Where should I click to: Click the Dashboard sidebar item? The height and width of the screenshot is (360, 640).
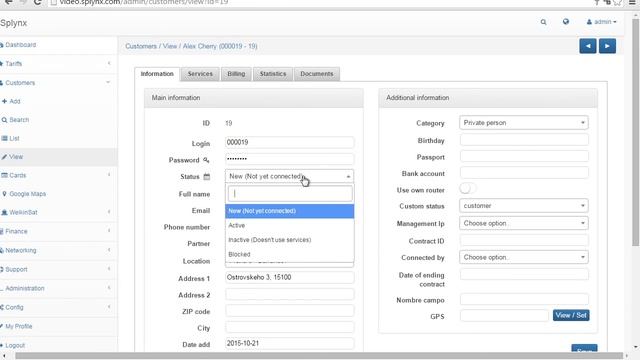58,45
